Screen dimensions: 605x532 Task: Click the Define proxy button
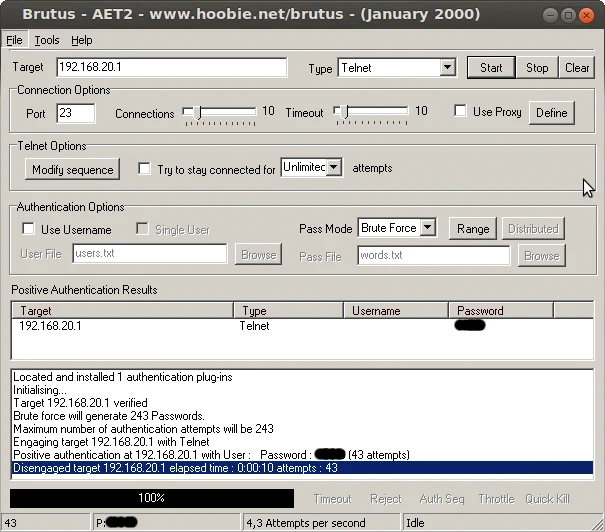coord(552,113)
